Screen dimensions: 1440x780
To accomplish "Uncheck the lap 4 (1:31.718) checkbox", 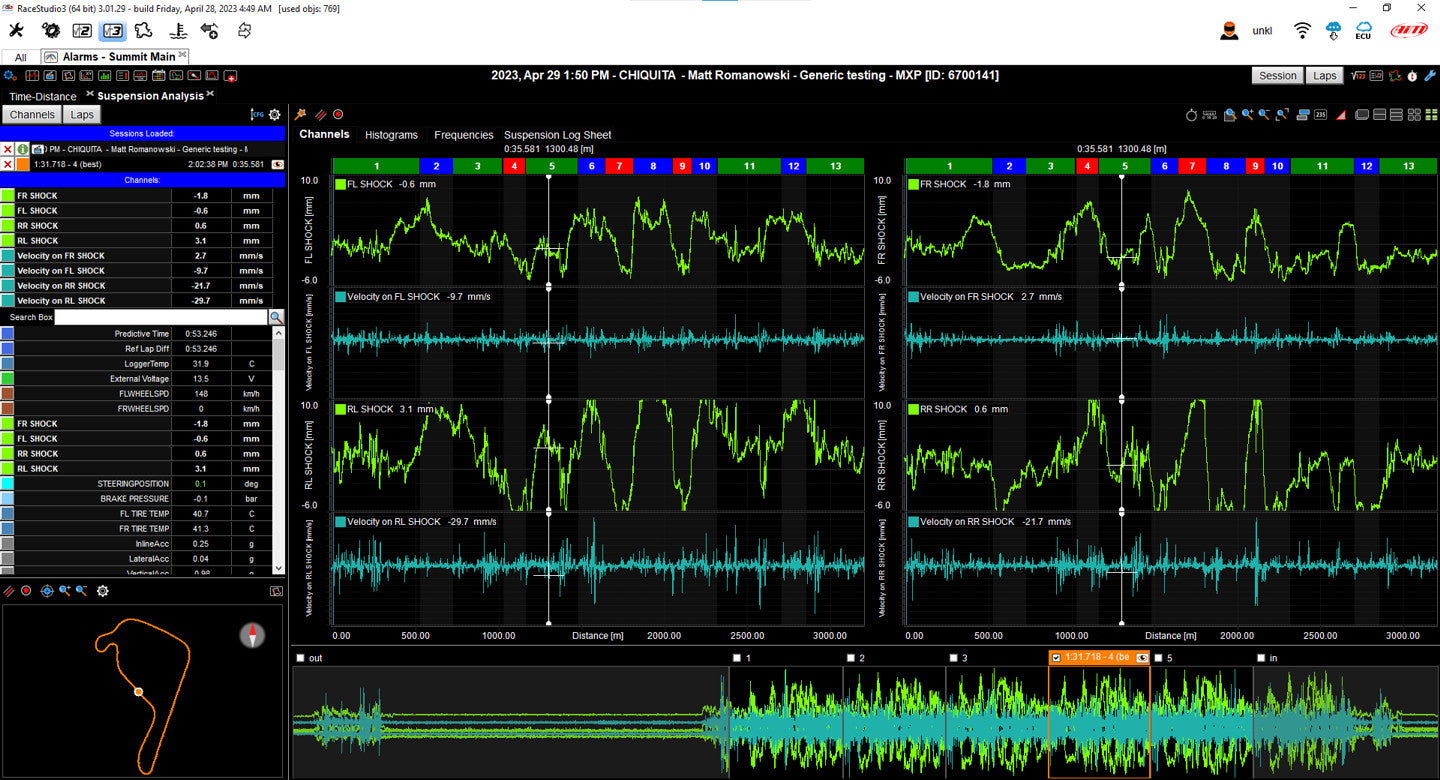I will (x=1057, y=658).
